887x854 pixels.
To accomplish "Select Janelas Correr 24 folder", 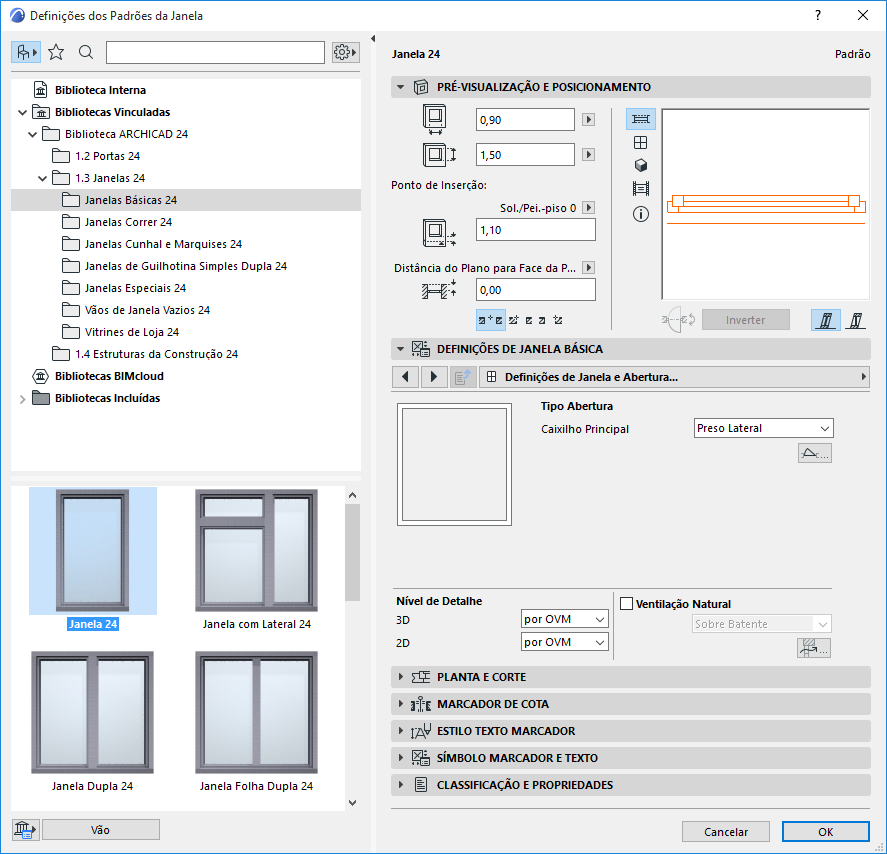I will pyautogui.click(x=128, y=222).
